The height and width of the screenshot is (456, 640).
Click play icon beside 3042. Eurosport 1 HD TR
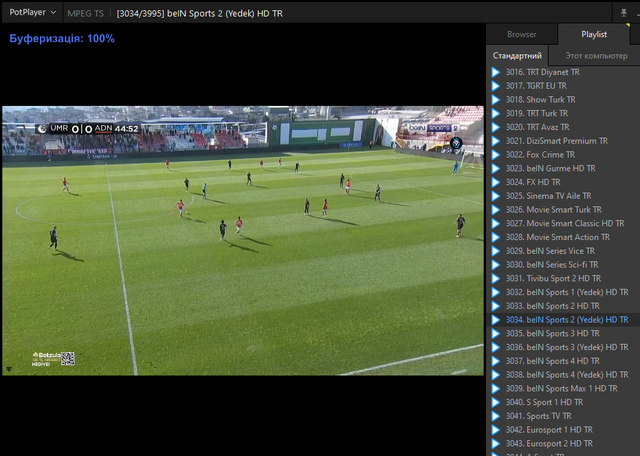496,430
